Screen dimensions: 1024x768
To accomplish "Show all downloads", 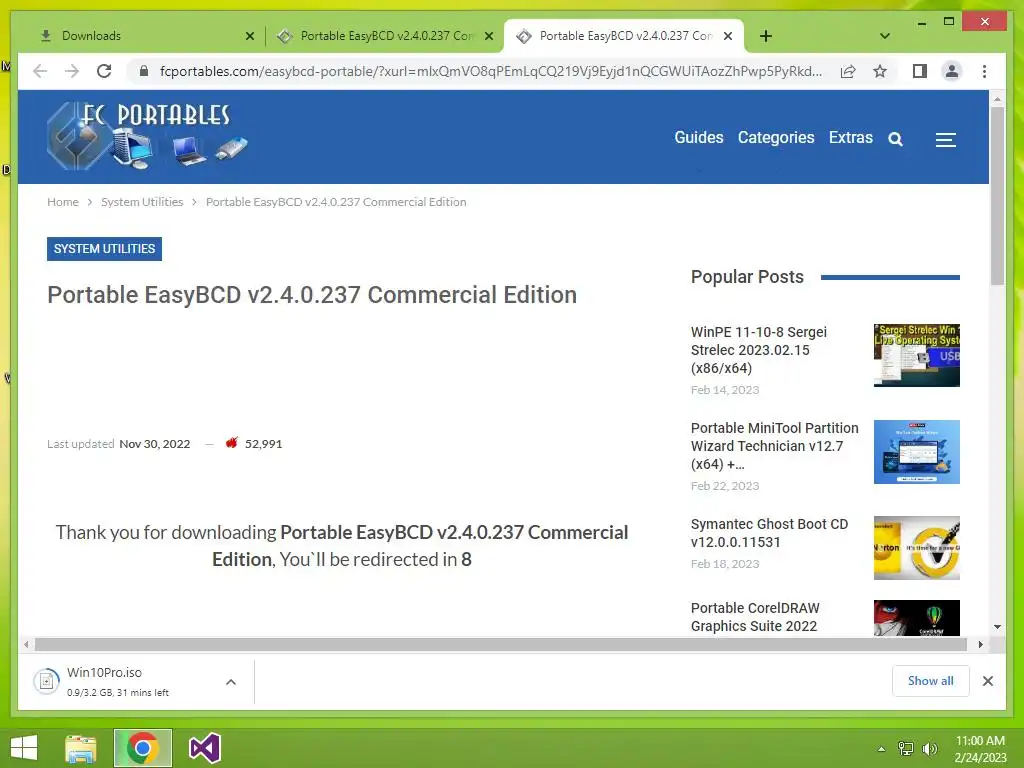I will (930, 681).
